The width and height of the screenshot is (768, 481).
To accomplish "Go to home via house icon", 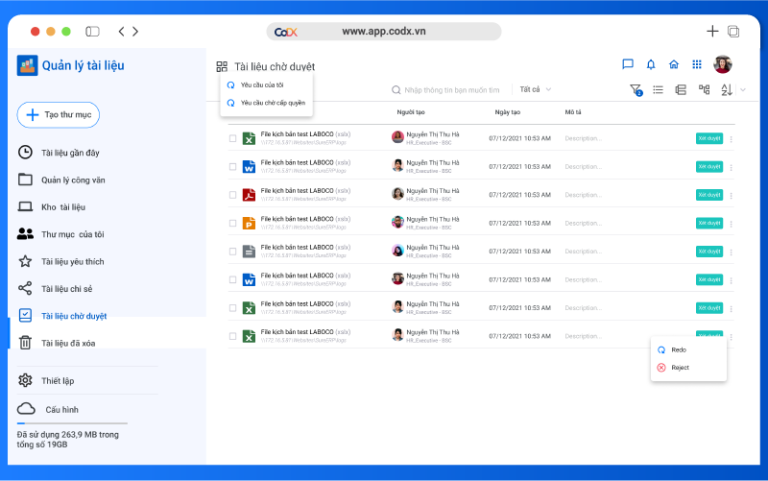I will (674, 65).
